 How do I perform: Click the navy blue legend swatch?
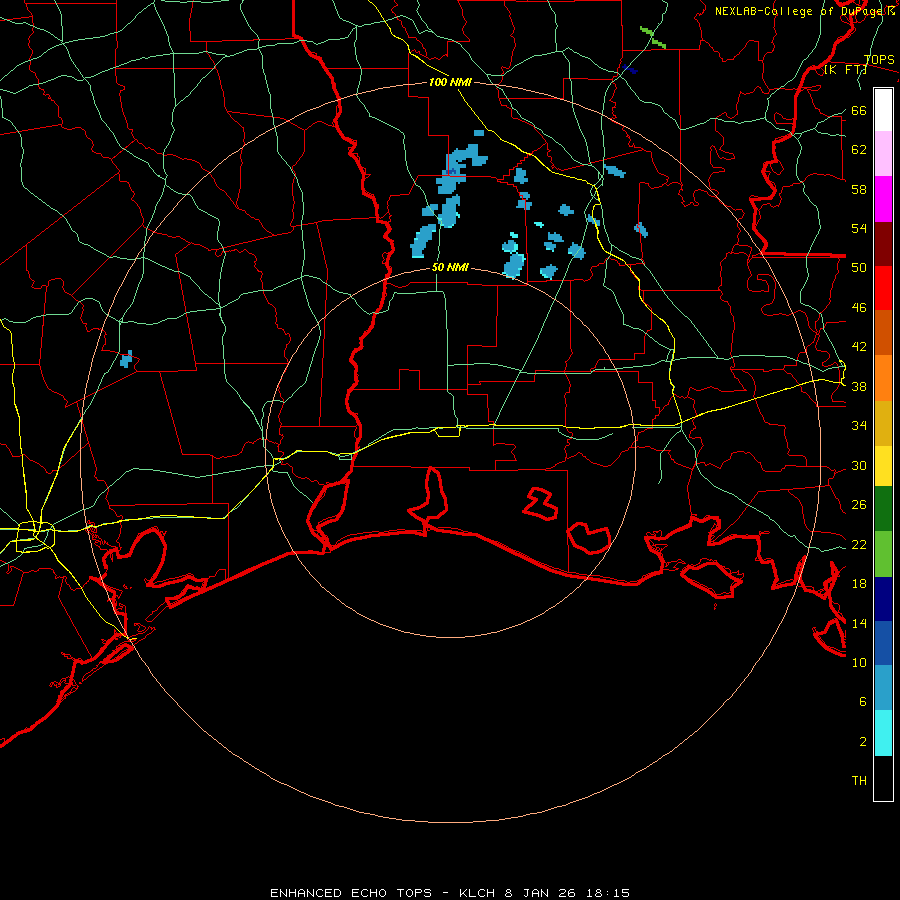point(883,599)
